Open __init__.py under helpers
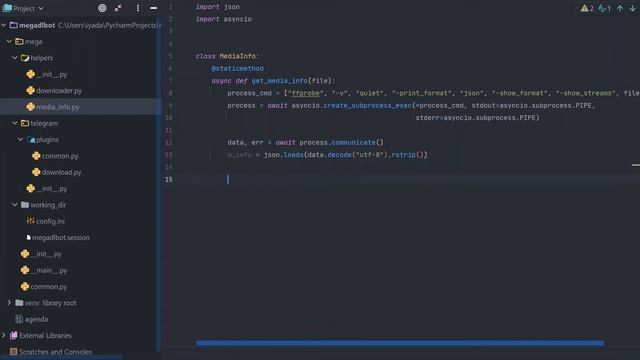 point(47,74)
